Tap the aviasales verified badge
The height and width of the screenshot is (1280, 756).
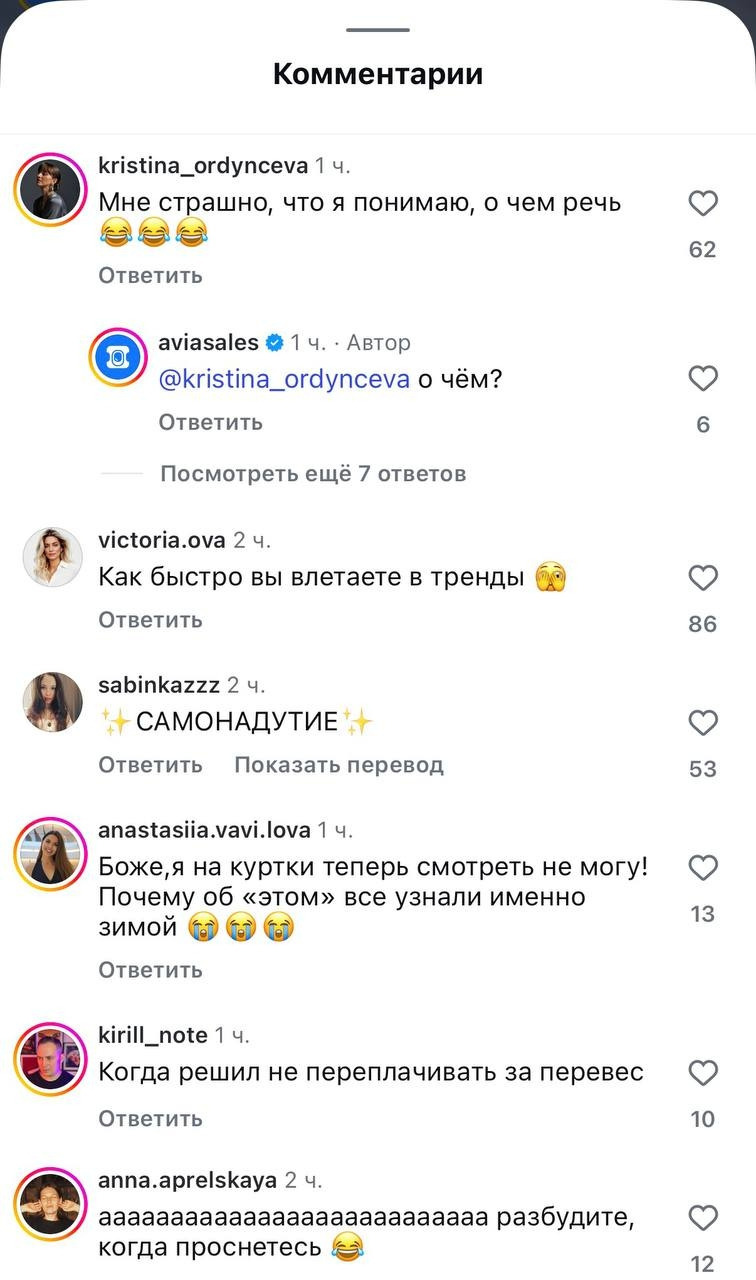[275, 343]
